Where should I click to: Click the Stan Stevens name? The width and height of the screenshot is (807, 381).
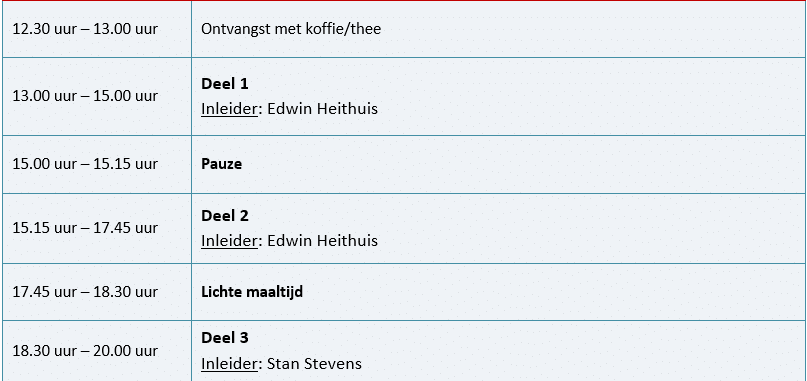tap(314, 363)
